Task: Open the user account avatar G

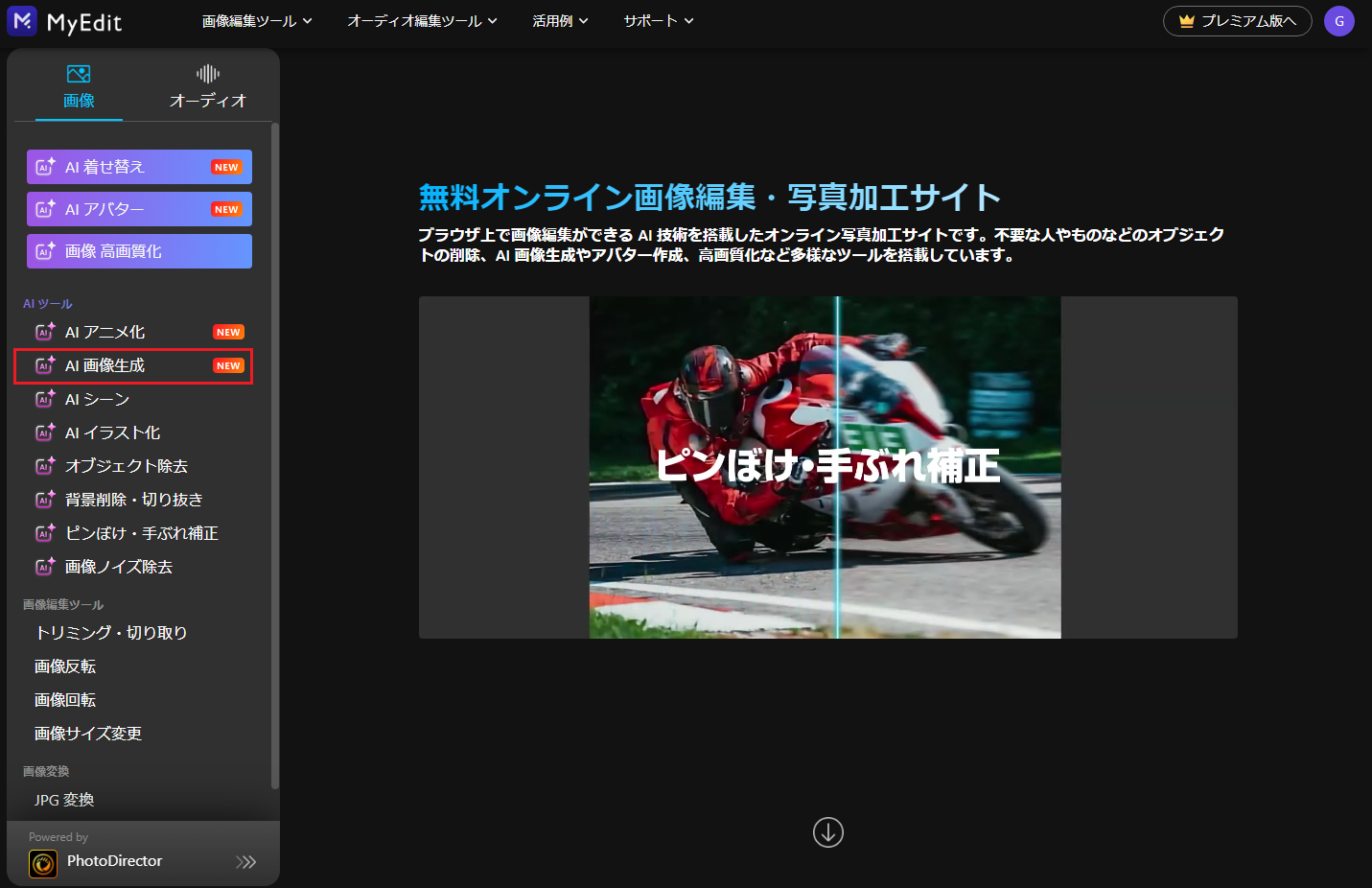Action: click(1338, 21)
